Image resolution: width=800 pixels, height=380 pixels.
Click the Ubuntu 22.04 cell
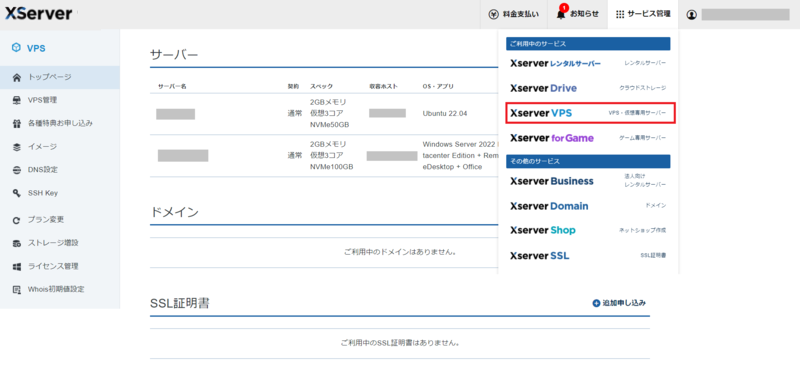446,113
